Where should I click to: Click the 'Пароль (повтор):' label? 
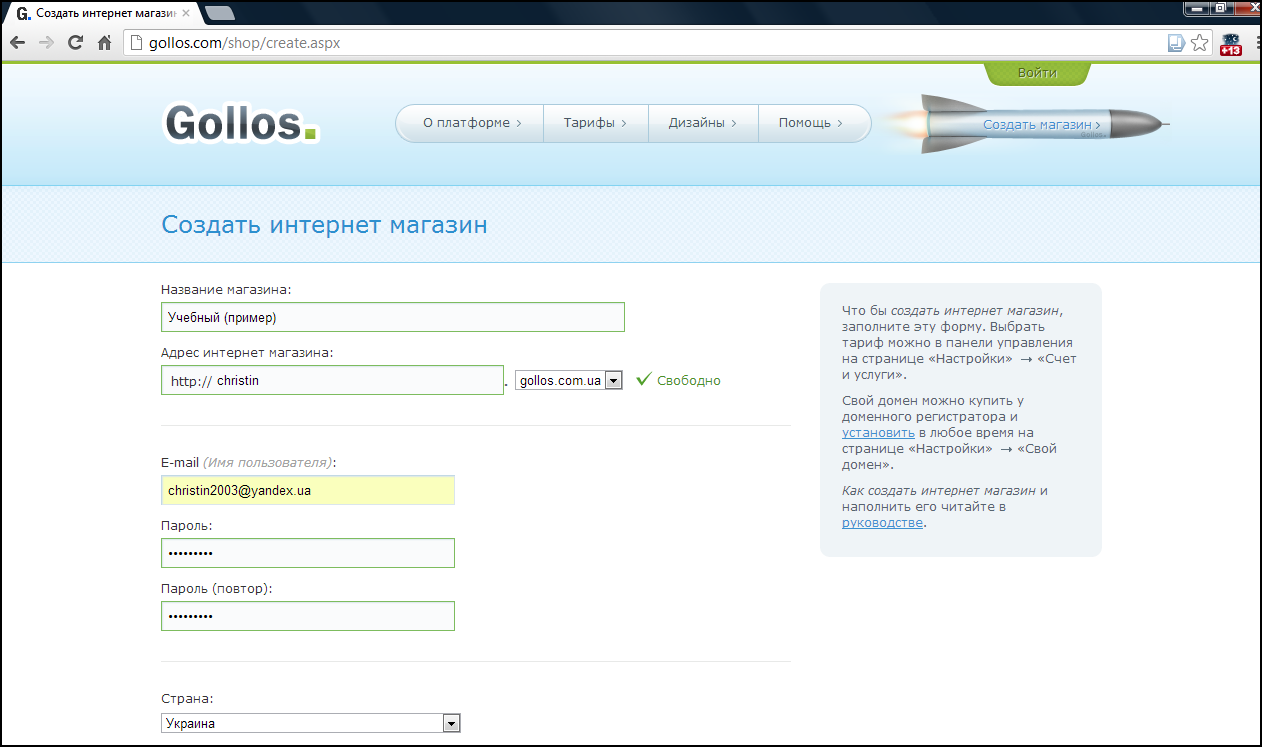coord(217,588)
